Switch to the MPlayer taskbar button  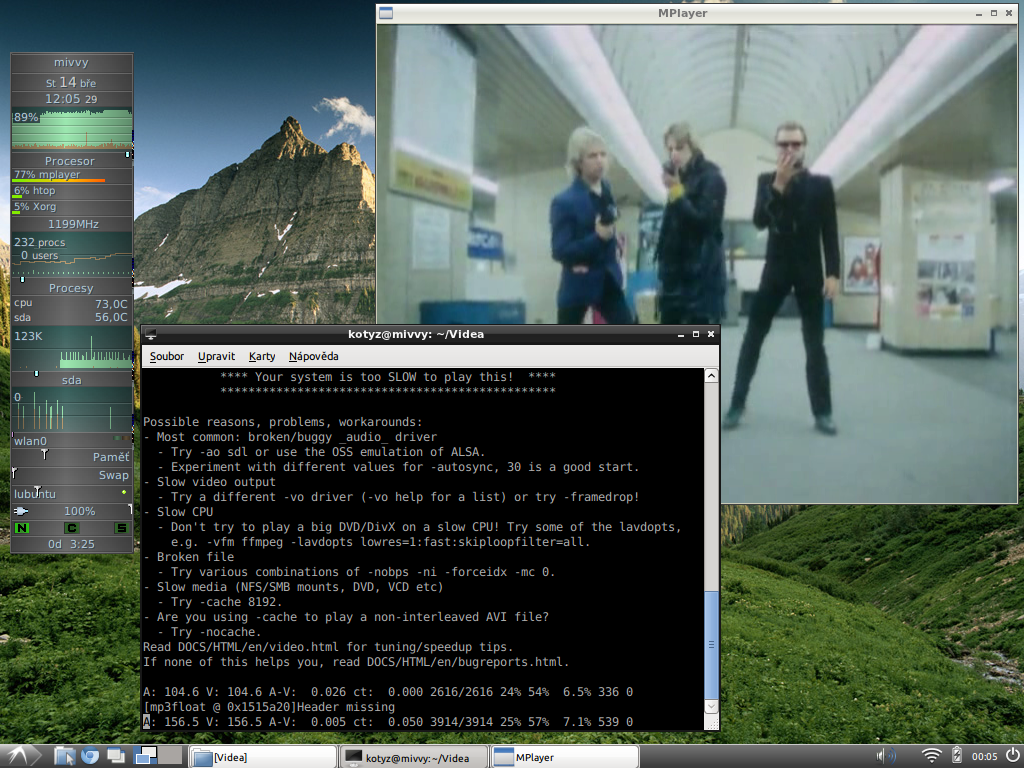tap(564, 757)
